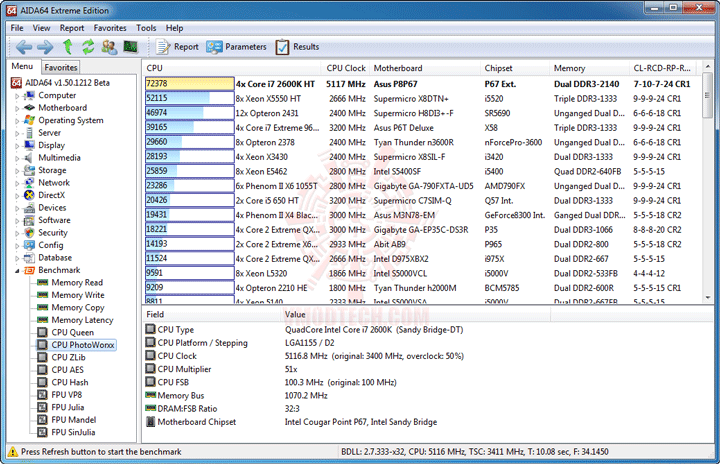Select the Display monitor icon
This screenshot has width=720, height=464.
[29, 145]
